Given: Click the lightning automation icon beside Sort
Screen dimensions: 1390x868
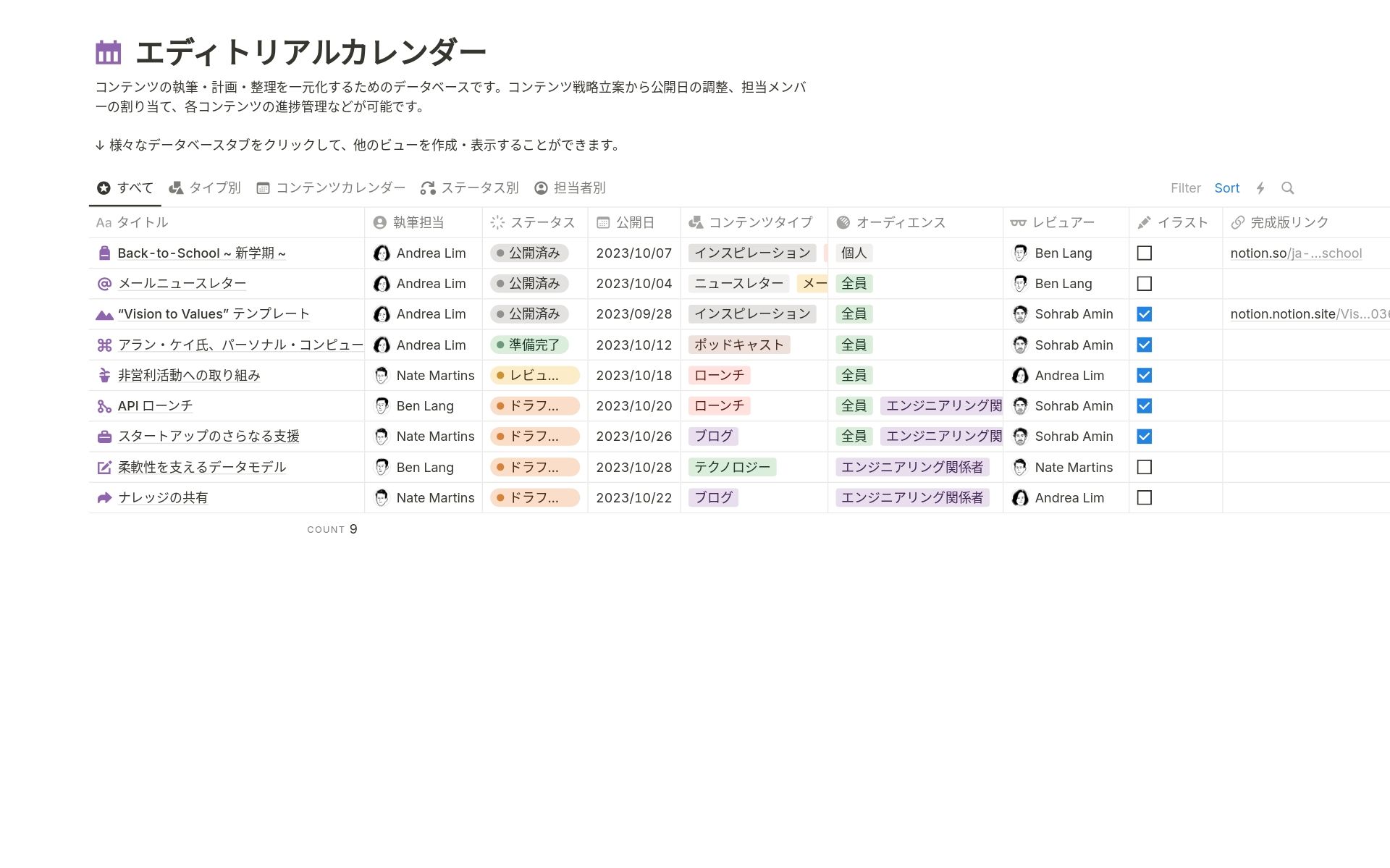Looking at the screenshot, I should coord(1261,187).
